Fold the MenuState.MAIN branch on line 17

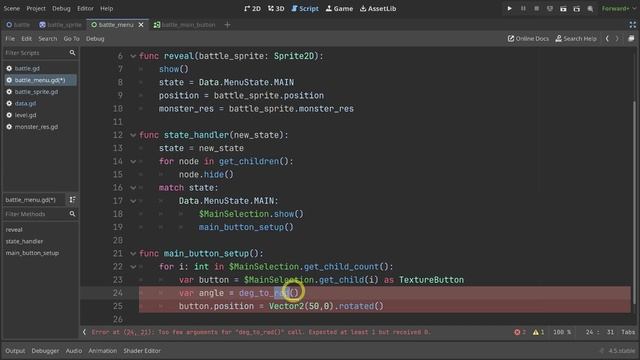coord(133,201)
